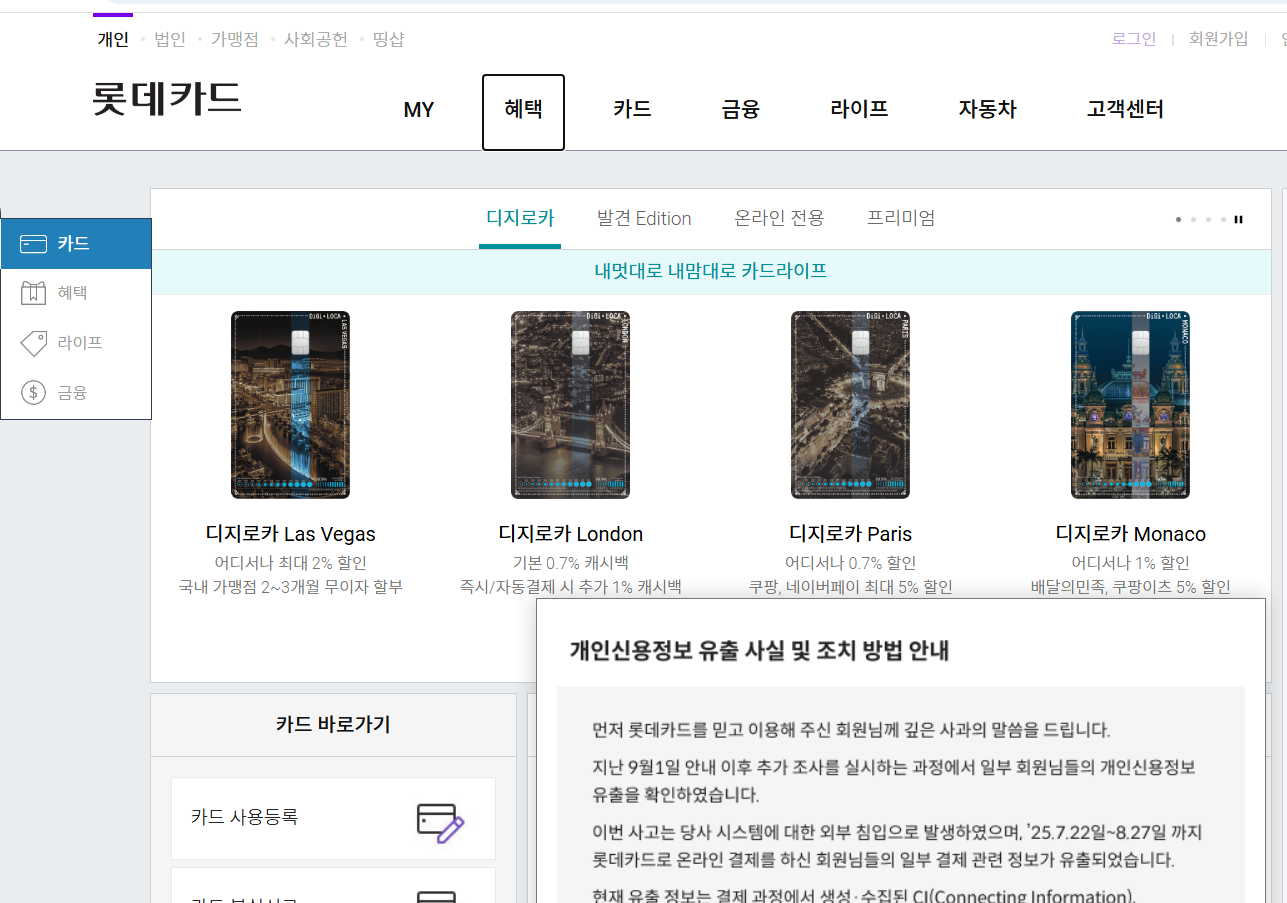View the 디지로카 Monaco card image
Viewport: 1287px width, 903px height.
1130,405
